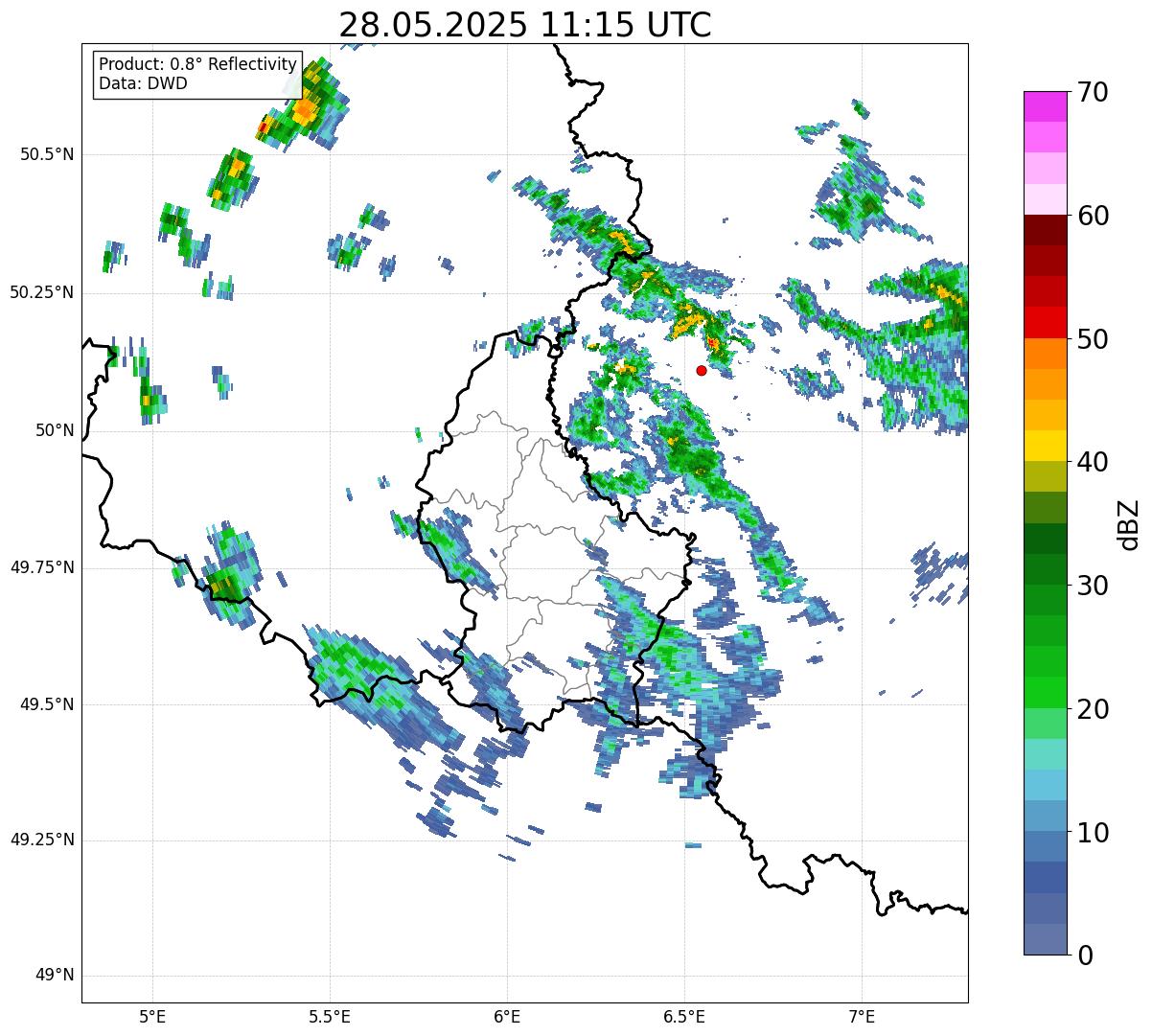Click the Product: 0.8° Reflectivity label
This screenshot has width=1152, height=1036.
(198, 64)
